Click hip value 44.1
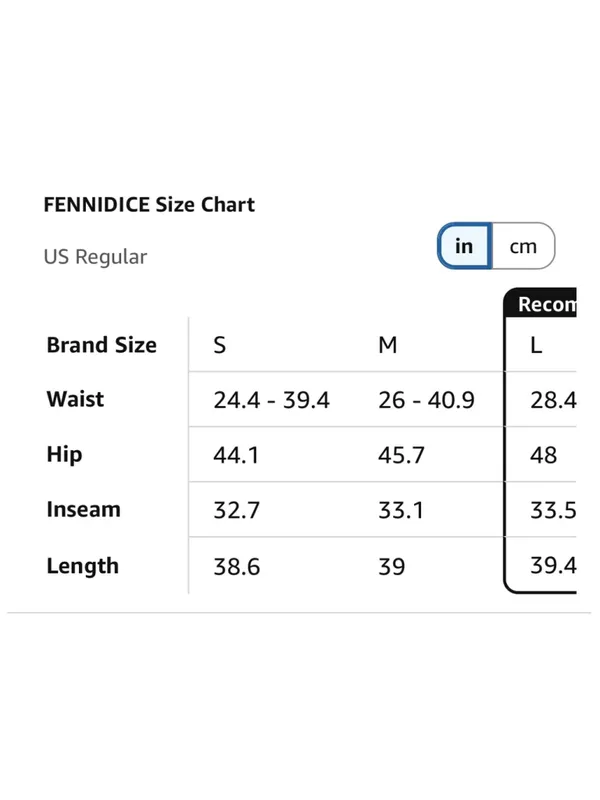Image resolution: width=600 pixels, height=800 pixels. coord(236,455)
